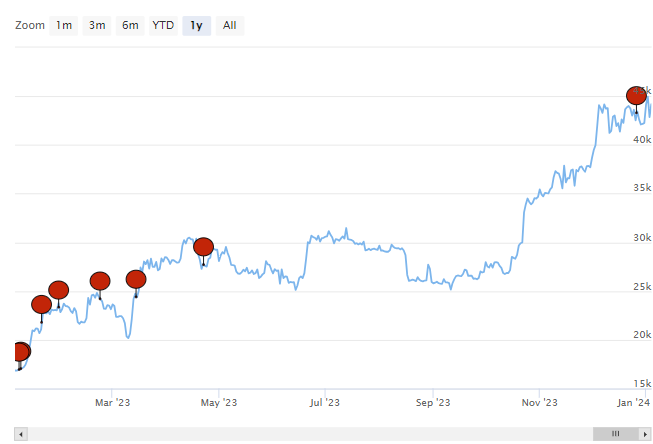Click the red marker just after Mar '23
This screenshot has height=444, width=653.
(136, 279)
